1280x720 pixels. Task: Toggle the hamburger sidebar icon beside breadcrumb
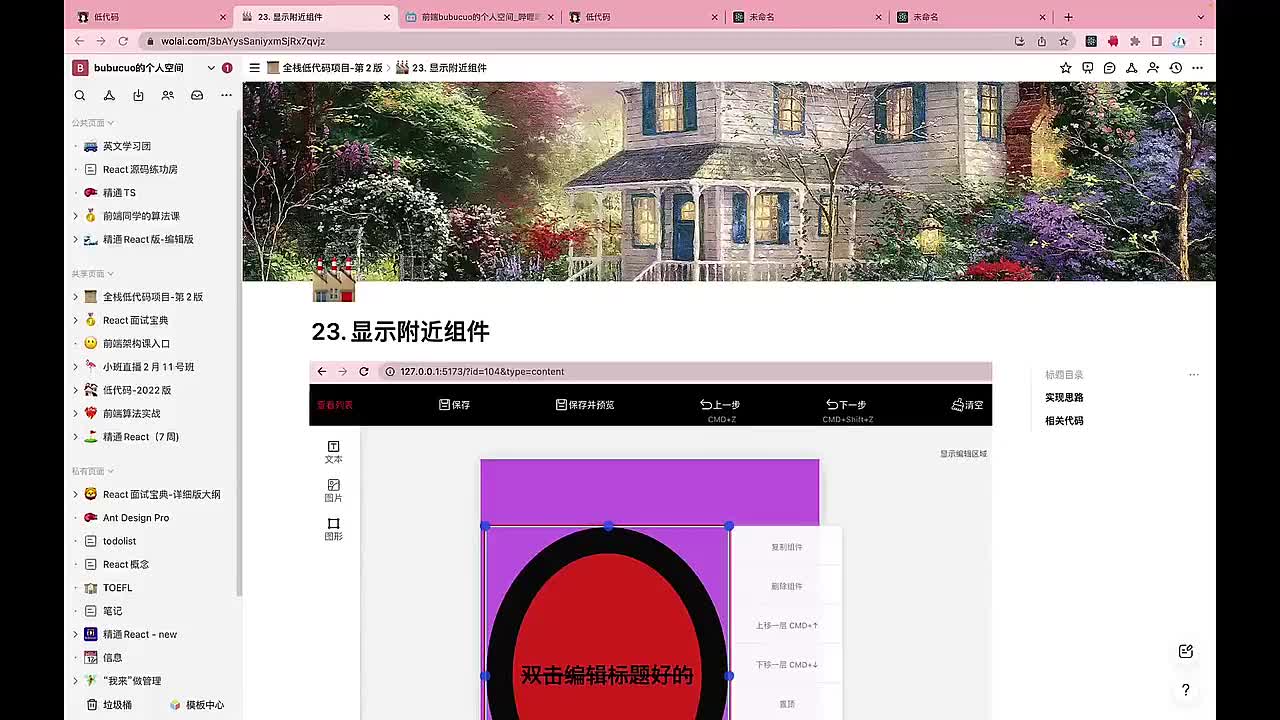tap(255, 68)
